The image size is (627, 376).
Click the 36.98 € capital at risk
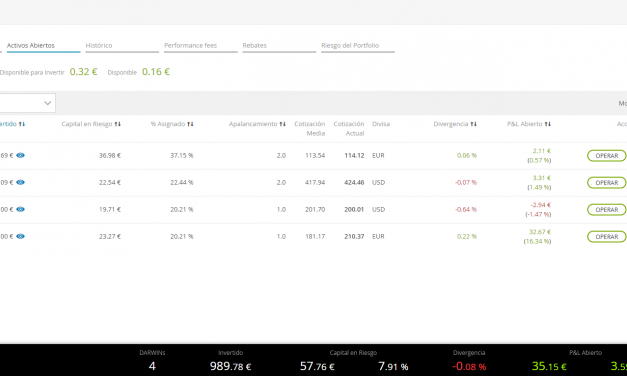110,156
